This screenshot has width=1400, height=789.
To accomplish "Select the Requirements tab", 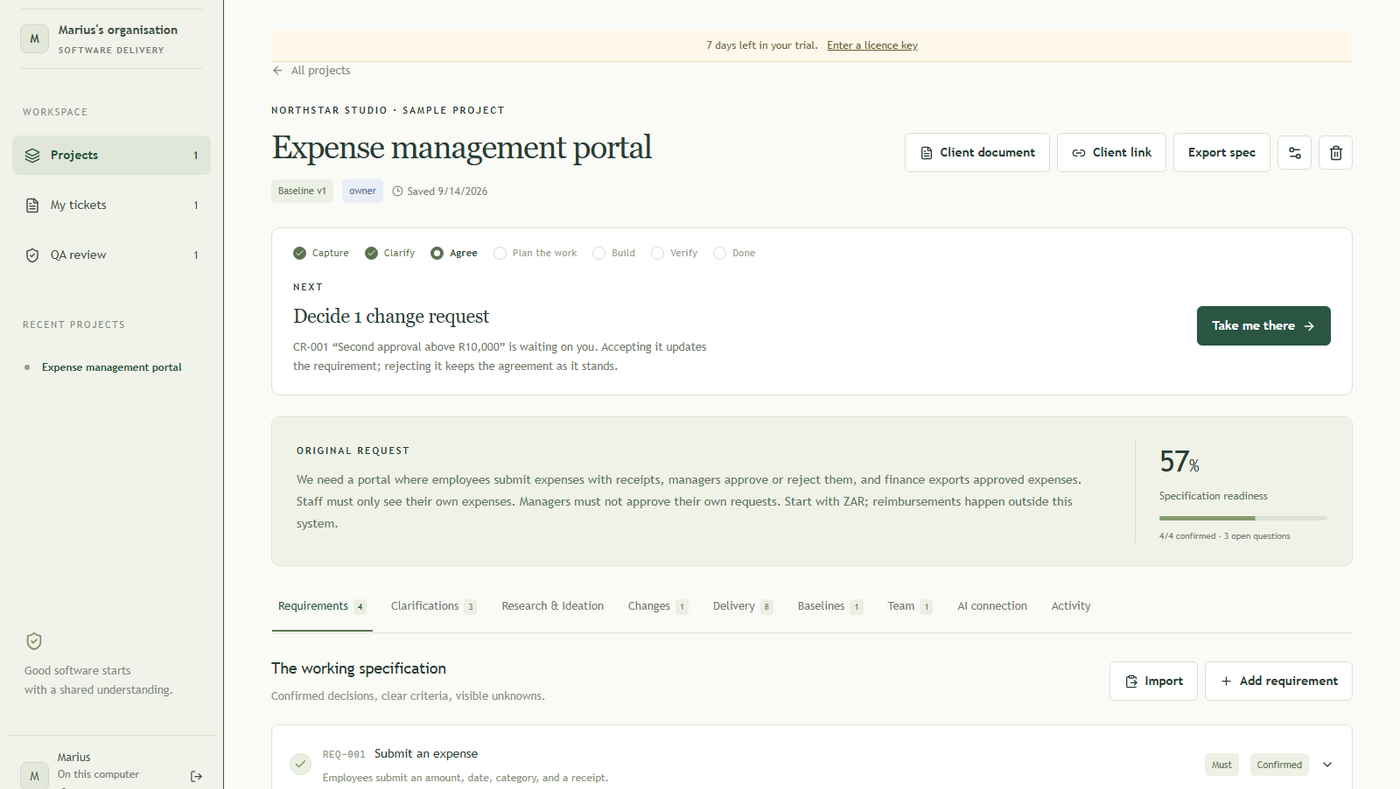I will tap(322, 606).
